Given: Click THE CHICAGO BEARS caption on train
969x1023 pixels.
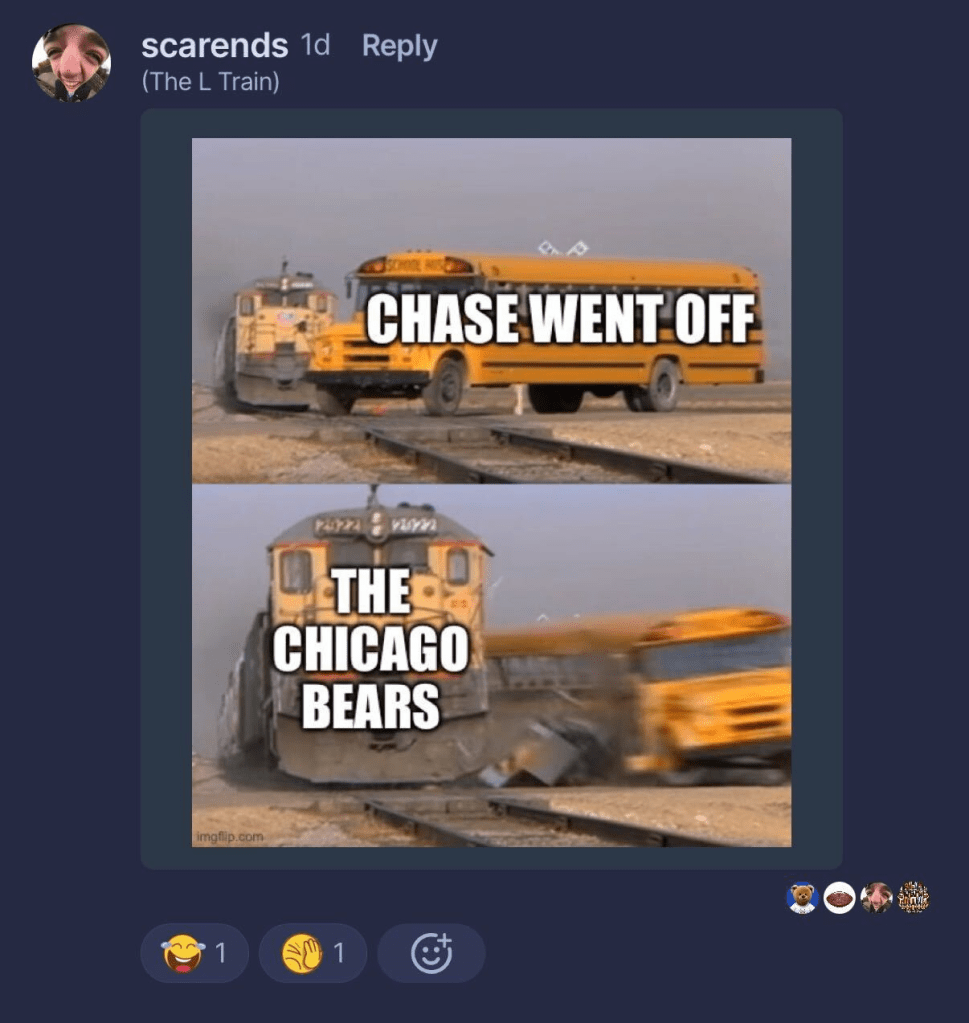Looking at the screenshot, I should pyautogui.click(x=371, y=649).
